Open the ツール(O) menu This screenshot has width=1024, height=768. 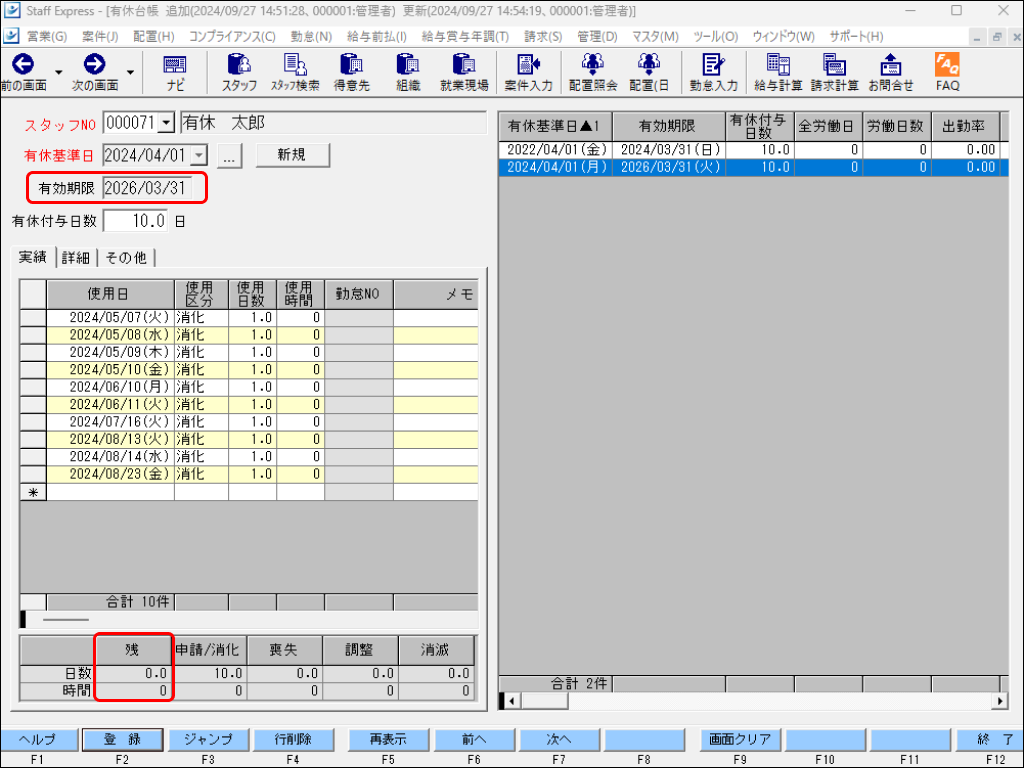click(x=715, y=37)
